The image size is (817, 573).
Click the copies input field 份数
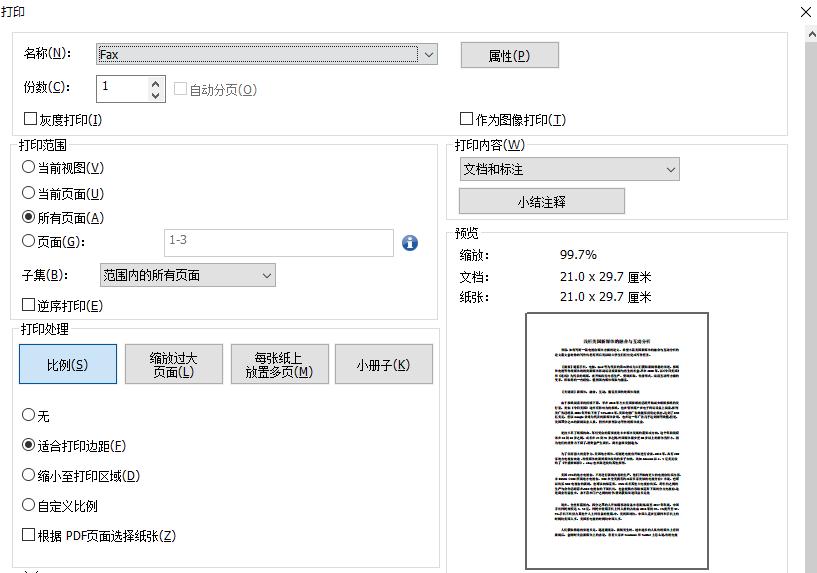pos(123,89)
